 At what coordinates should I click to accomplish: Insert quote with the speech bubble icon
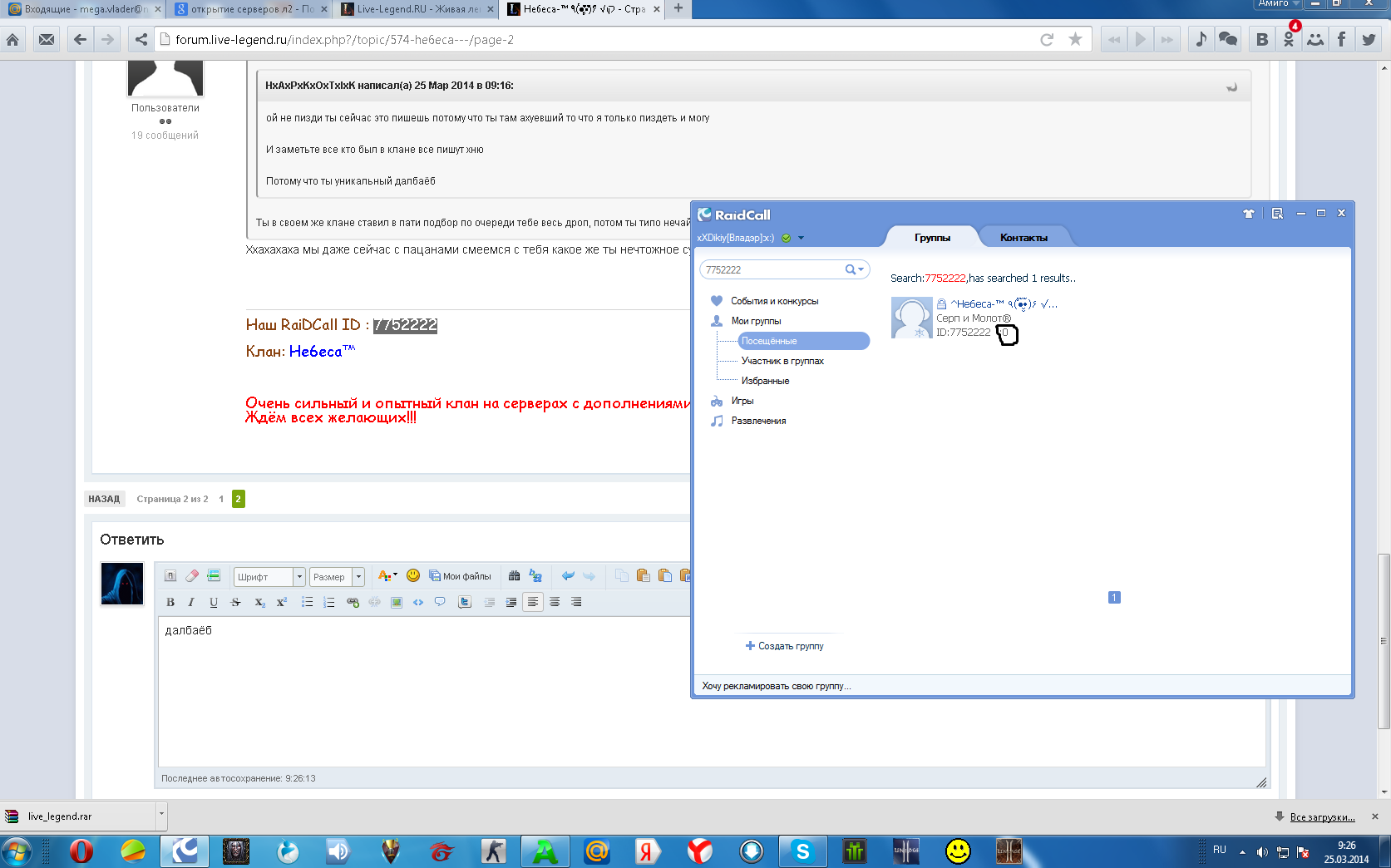[x=440, y=602]
